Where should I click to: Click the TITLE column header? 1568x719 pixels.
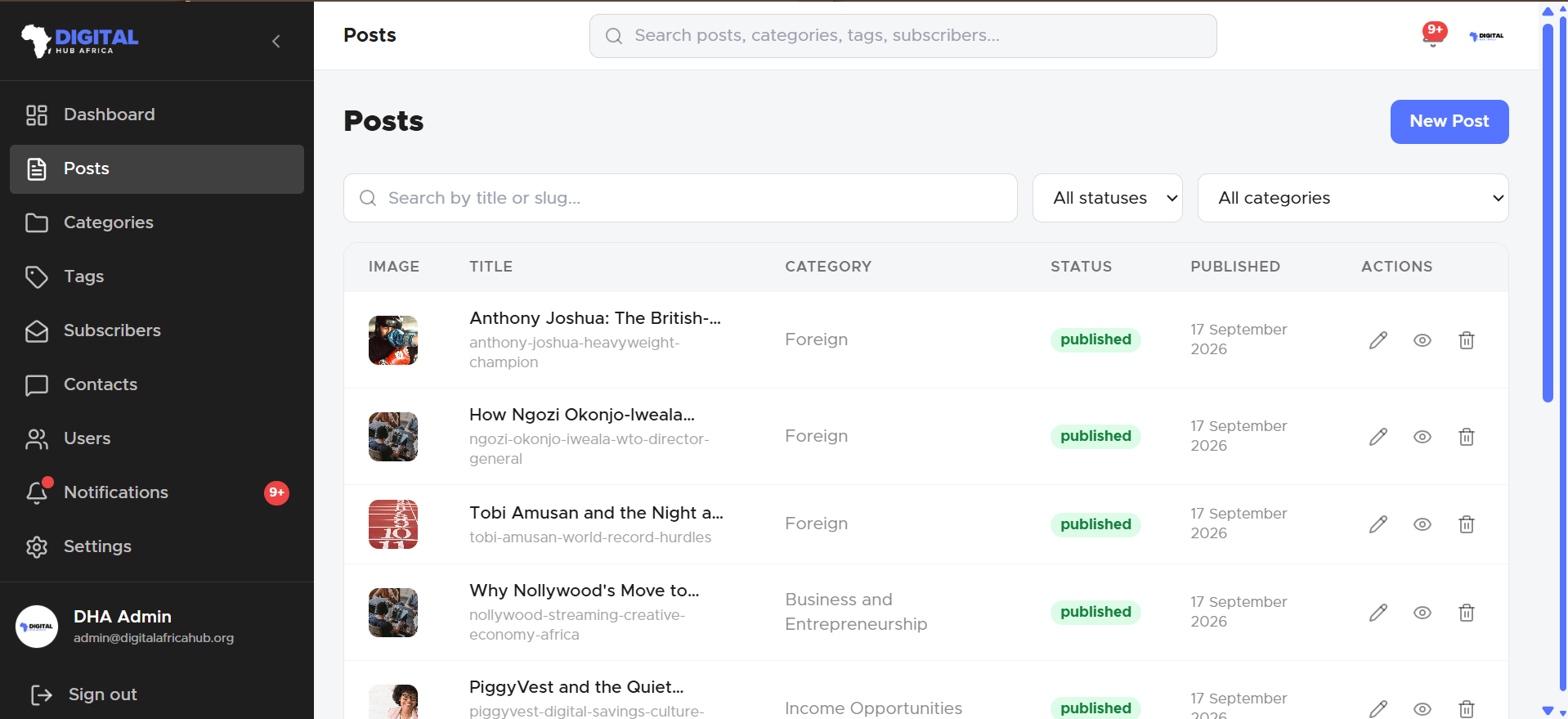[x=491, y=267]
